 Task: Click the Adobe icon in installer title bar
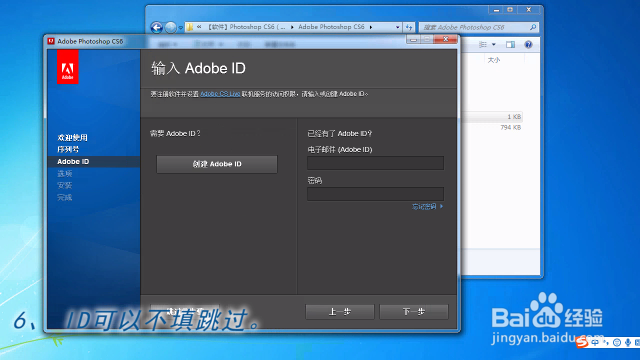tap(51, 41)
